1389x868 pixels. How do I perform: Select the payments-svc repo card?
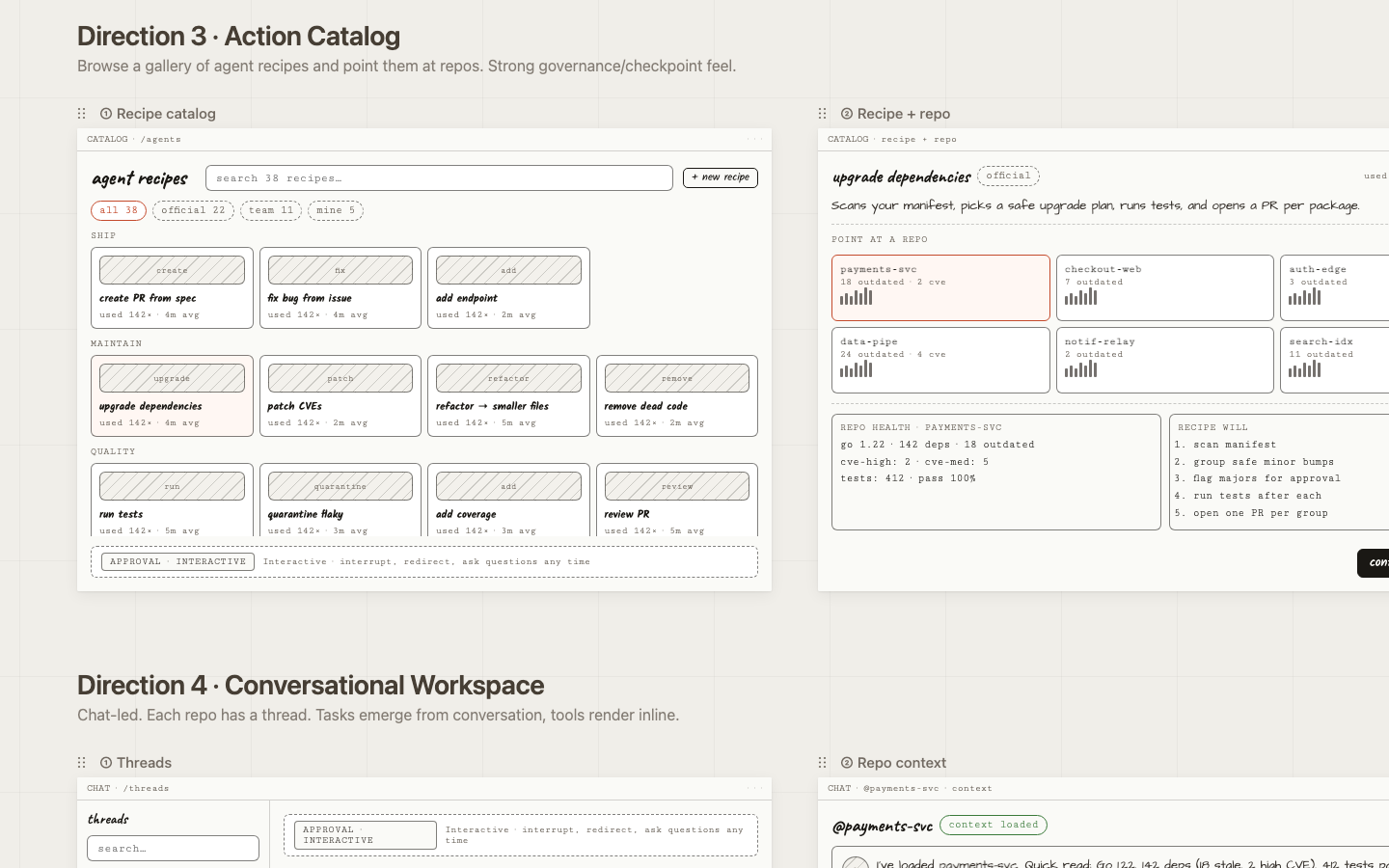pos(940,287)
